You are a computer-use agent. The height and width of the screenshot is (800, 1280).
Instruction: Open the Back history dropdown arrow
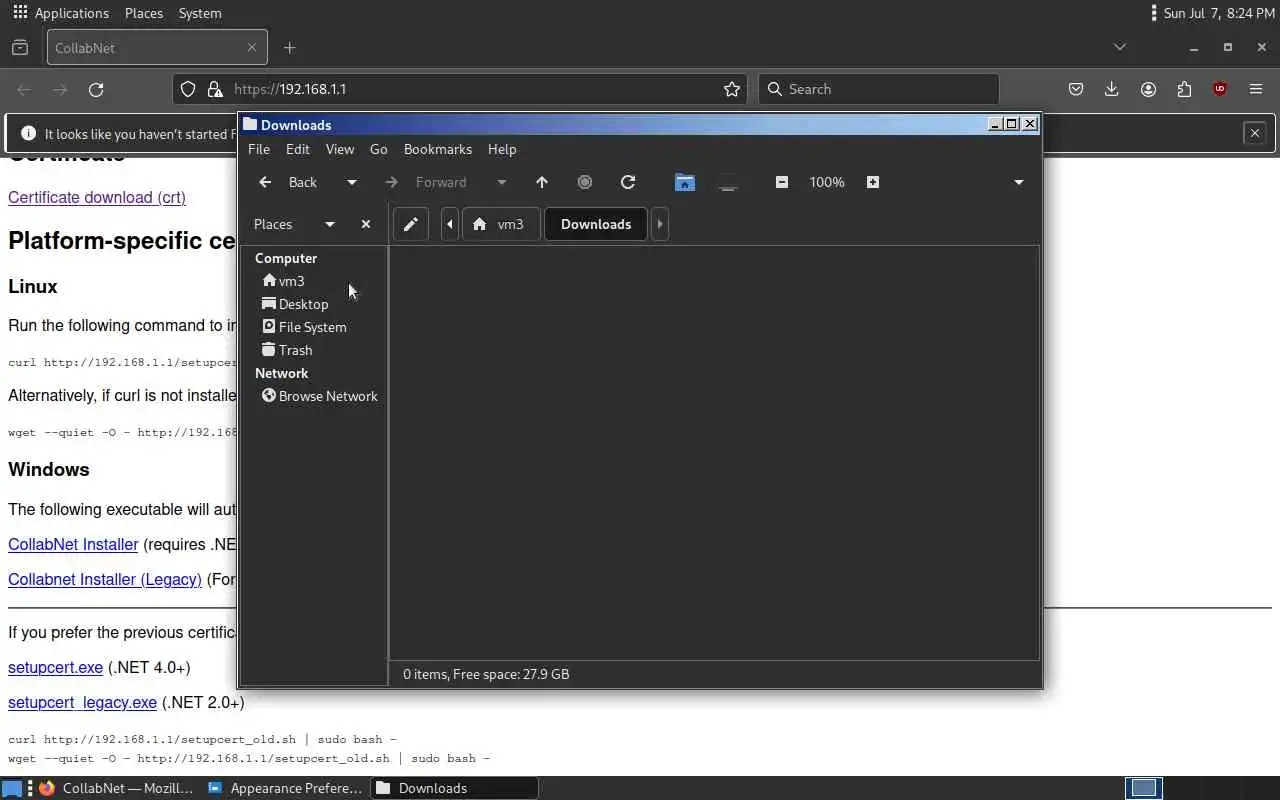[351, 182]
